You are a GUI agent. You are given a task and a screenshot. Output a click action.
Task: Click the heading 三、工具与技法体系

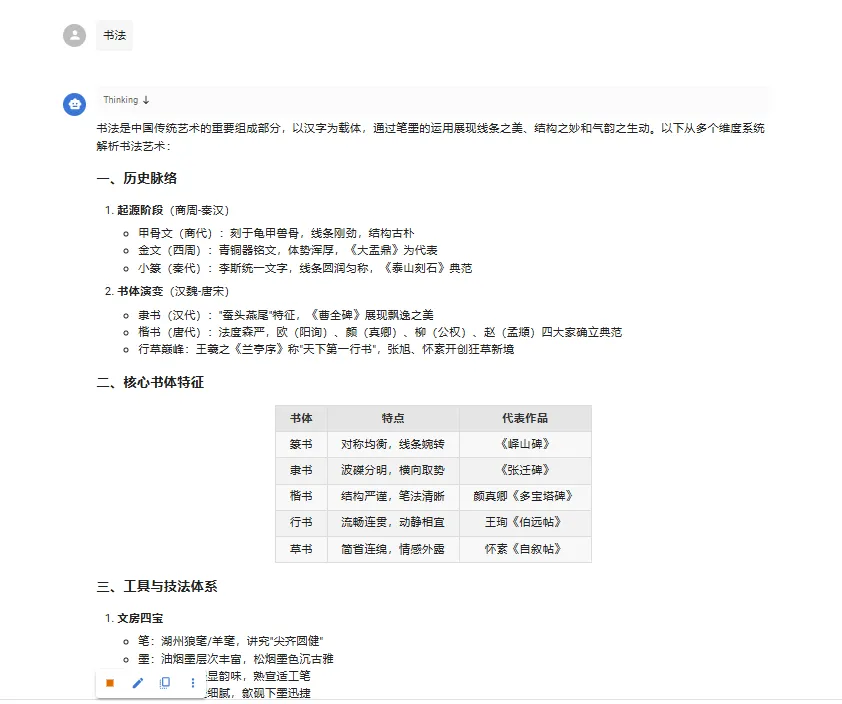157,586
